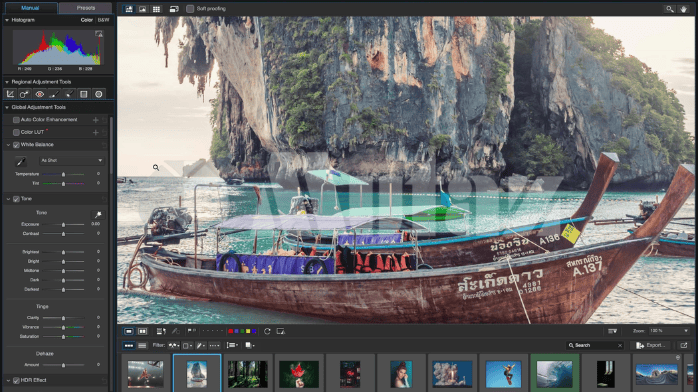Switch to list view in browser panel
Viewport: 698px width, 392px height.
[x=142, y=345]
